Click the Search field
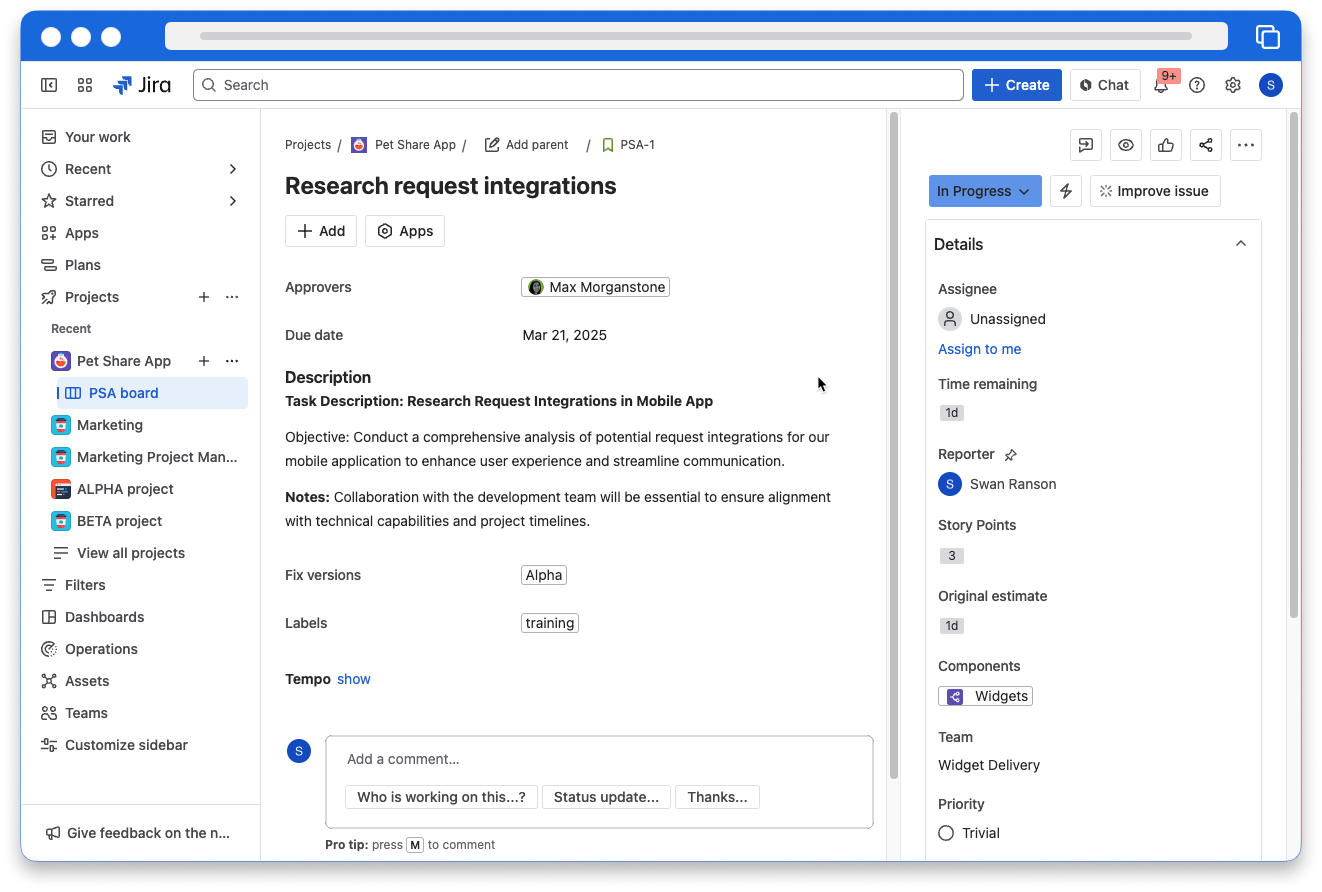The image size is (1322, 892). click(x=578, y=85)
